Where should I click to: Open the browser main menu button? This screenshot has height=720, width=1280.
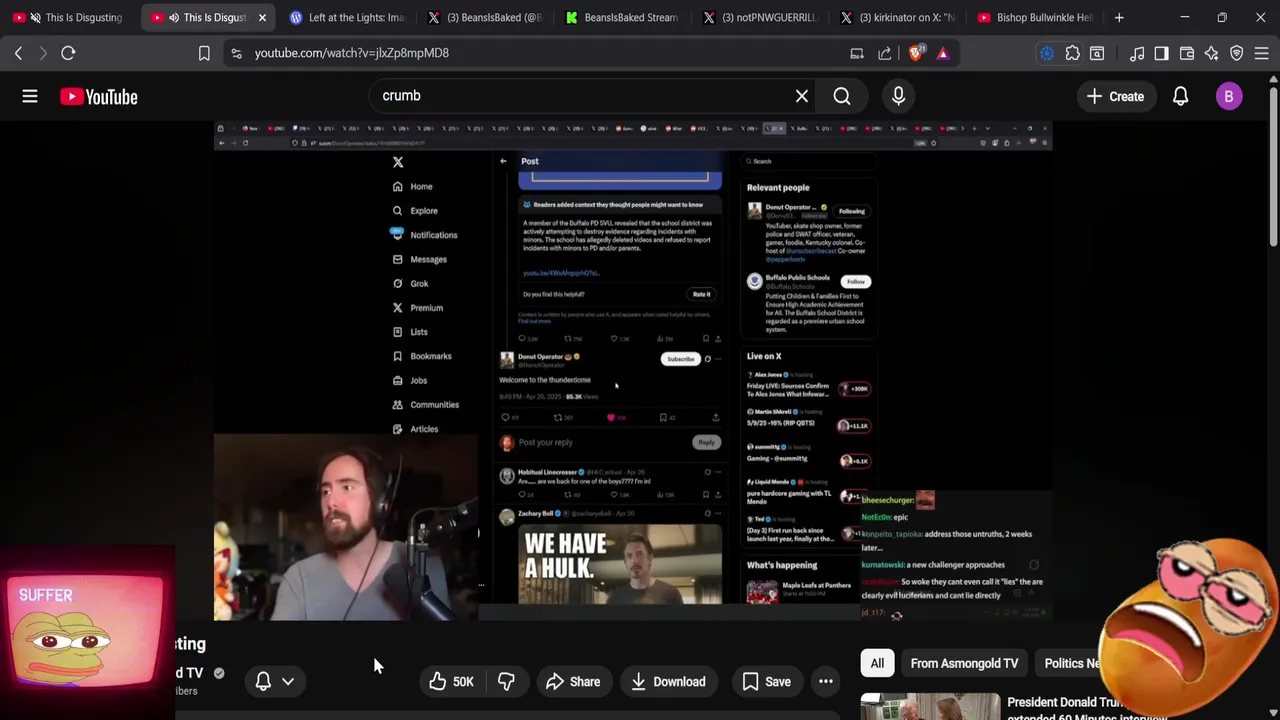tap(1262, 53)
